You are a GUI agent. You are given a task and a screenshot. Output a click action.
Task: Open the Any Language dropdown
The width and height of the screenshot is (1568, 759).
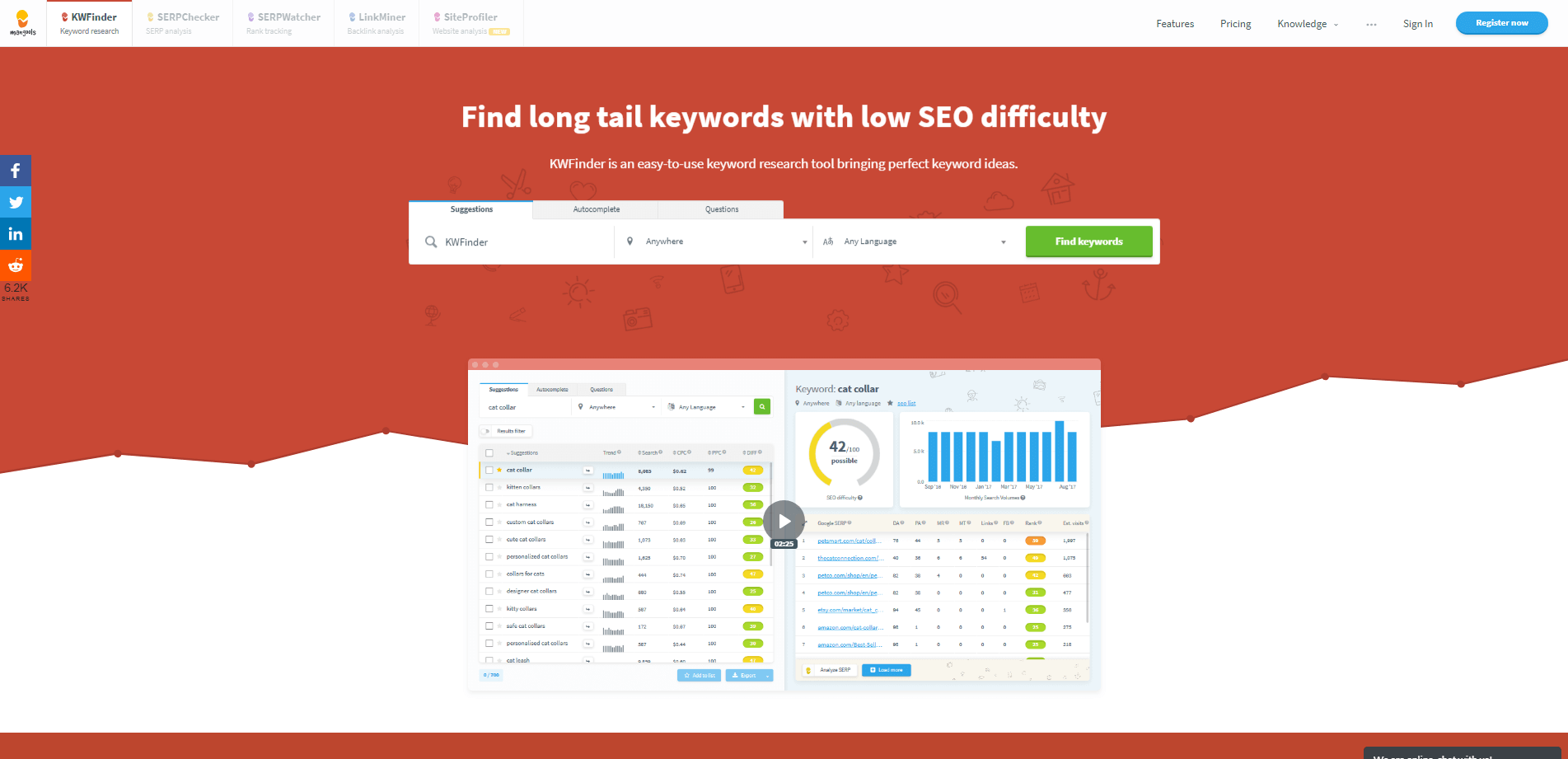tap(915, 241)
